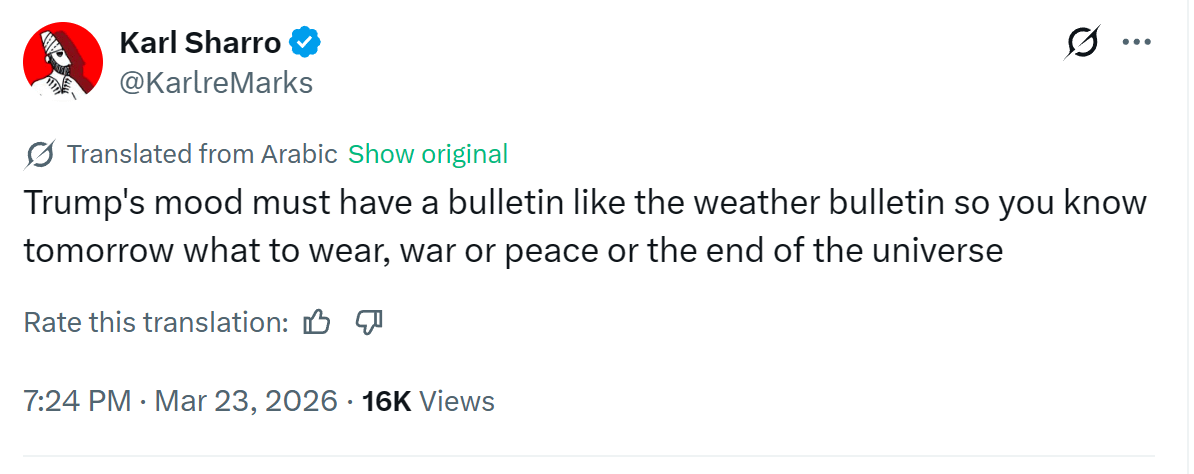Open the three-dot More options menu
1194x474 pixels.
(1138, 43)
